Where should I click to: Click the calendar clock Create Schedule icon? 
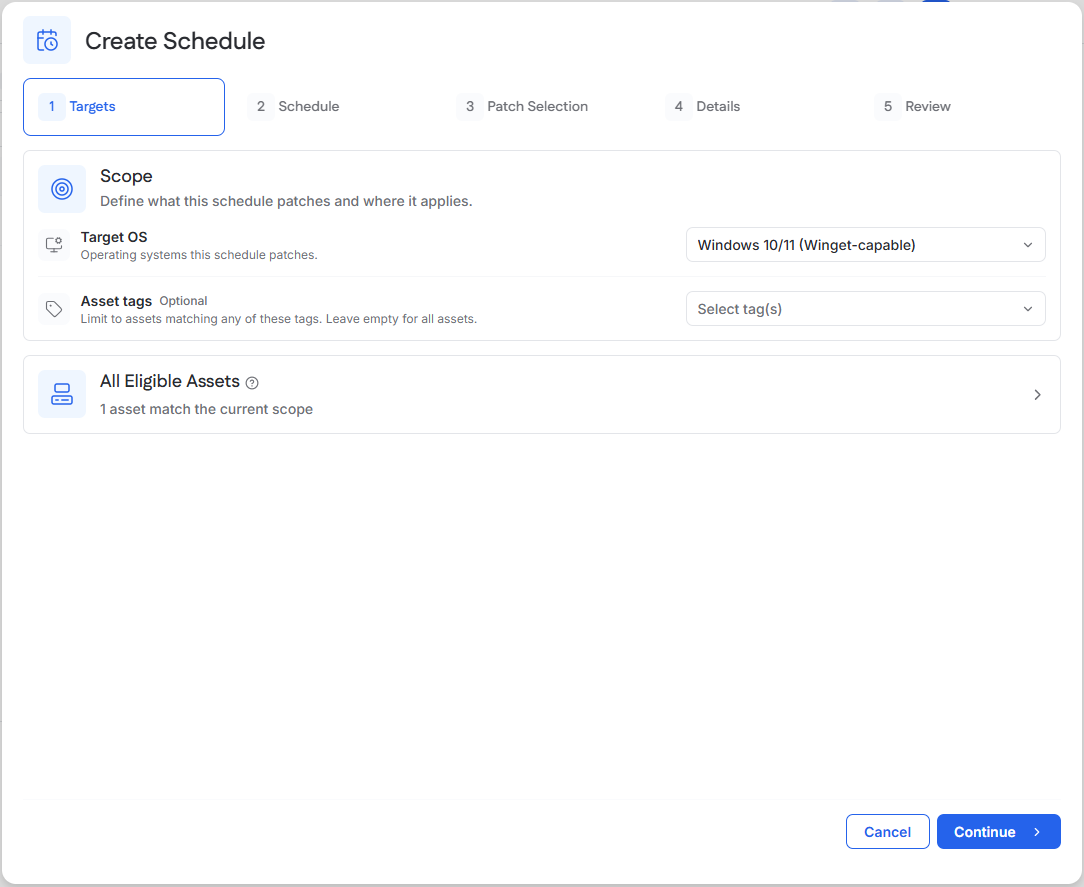pos(47,41)
